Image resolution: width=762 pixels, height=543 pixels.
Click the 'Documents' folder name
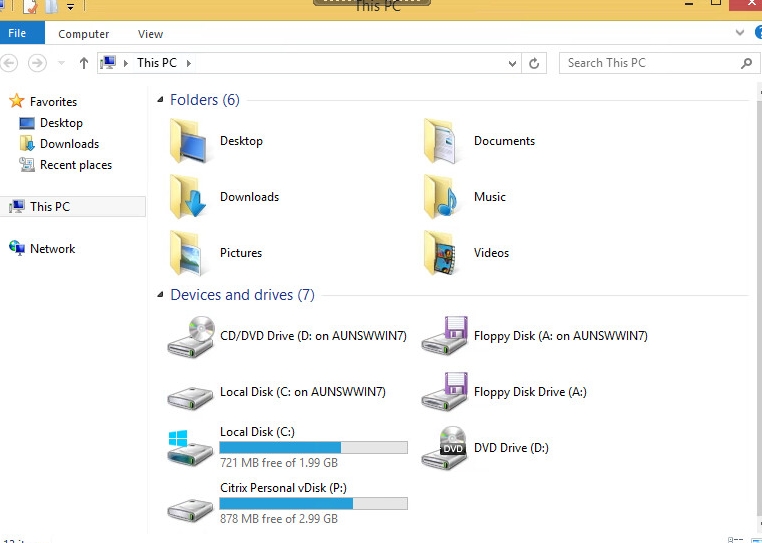point(504,141)
